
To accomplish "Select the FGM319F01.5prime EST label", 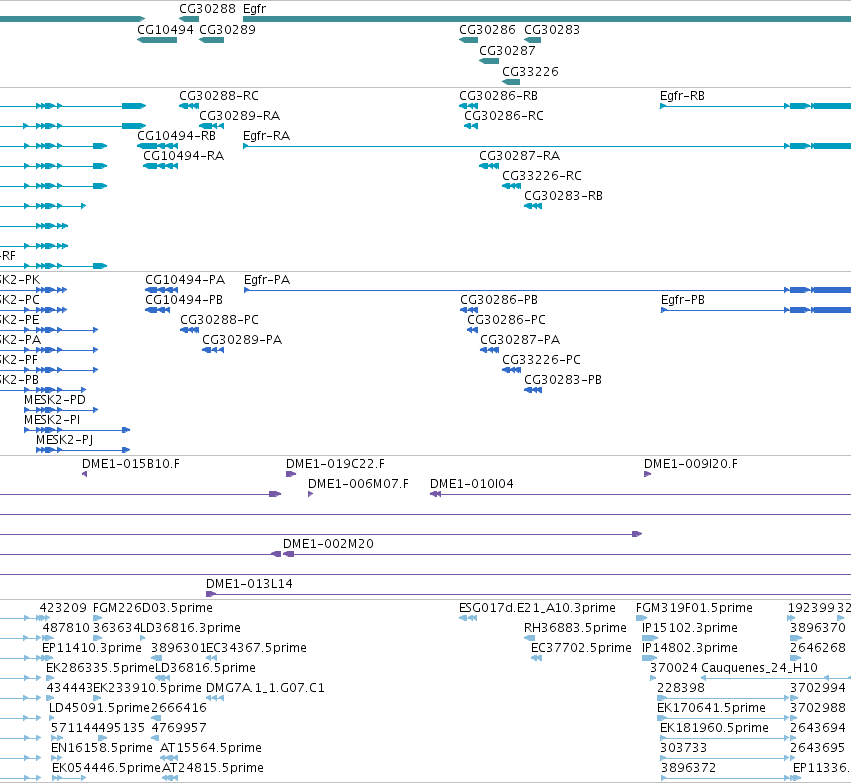I will click(694, 608).
